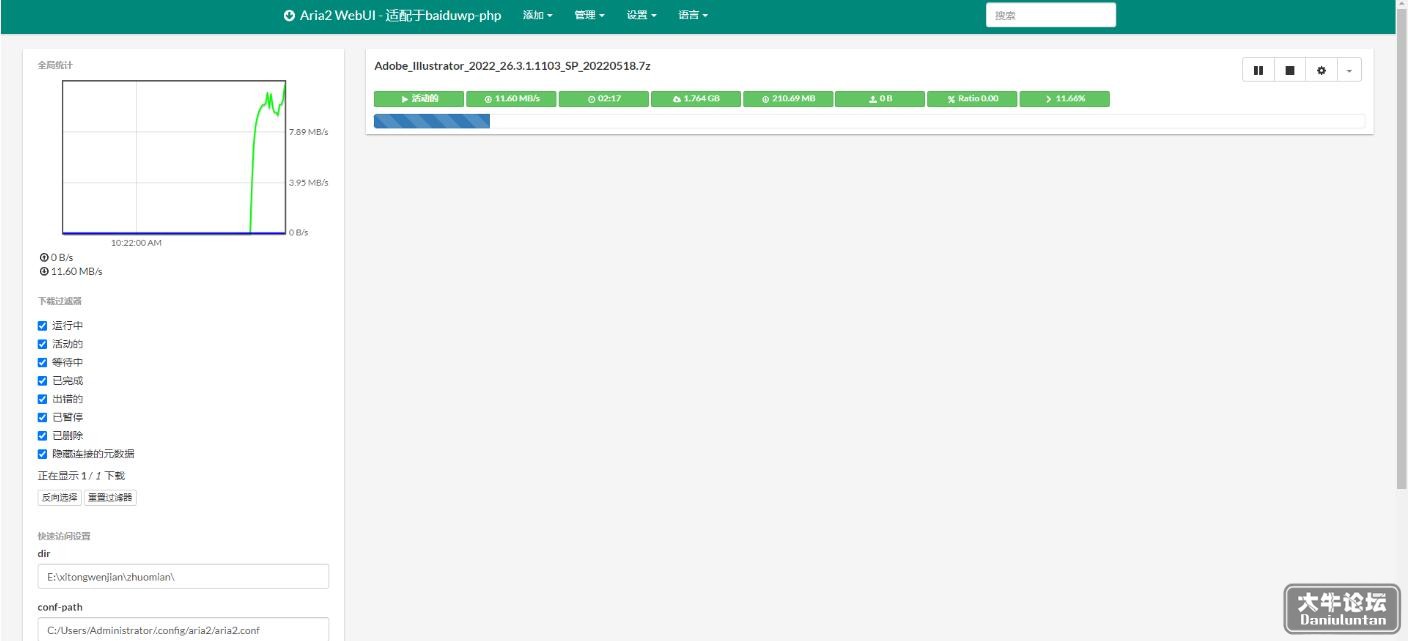Click the global speed graph
This screenshot has width=1408, height=641.
174,157
